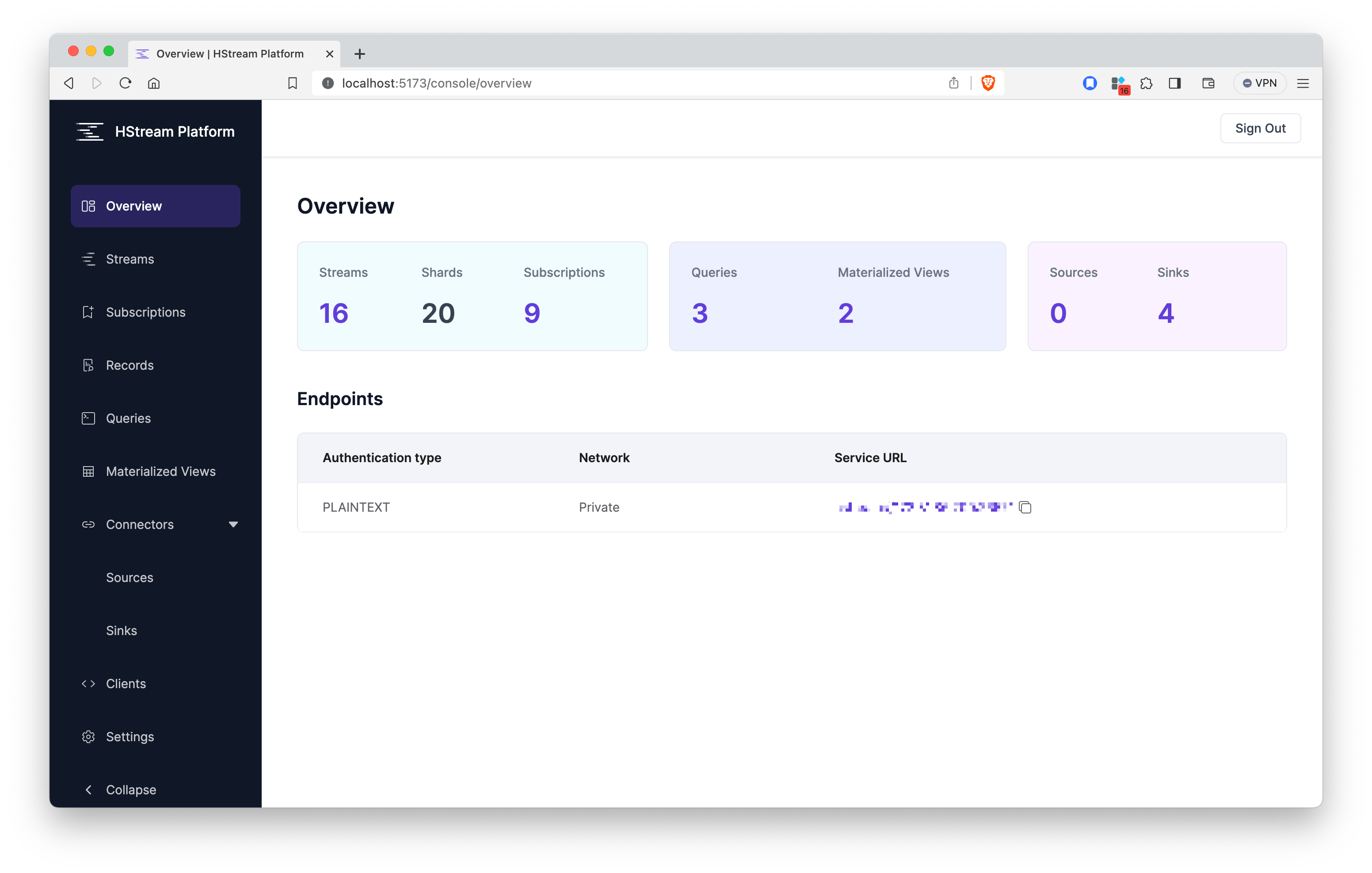Toggle the bookmark for this page
The image size is (1372, 873).
pos(293,83)
